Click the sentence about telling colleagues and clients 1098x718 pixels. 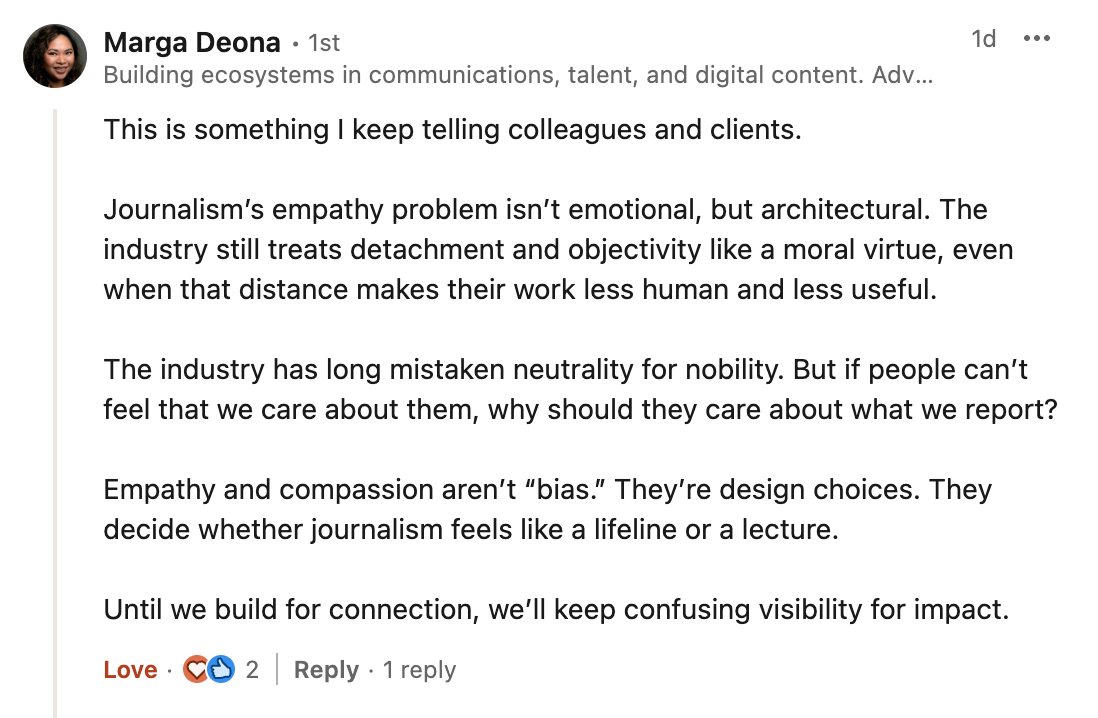pos(452,130)
